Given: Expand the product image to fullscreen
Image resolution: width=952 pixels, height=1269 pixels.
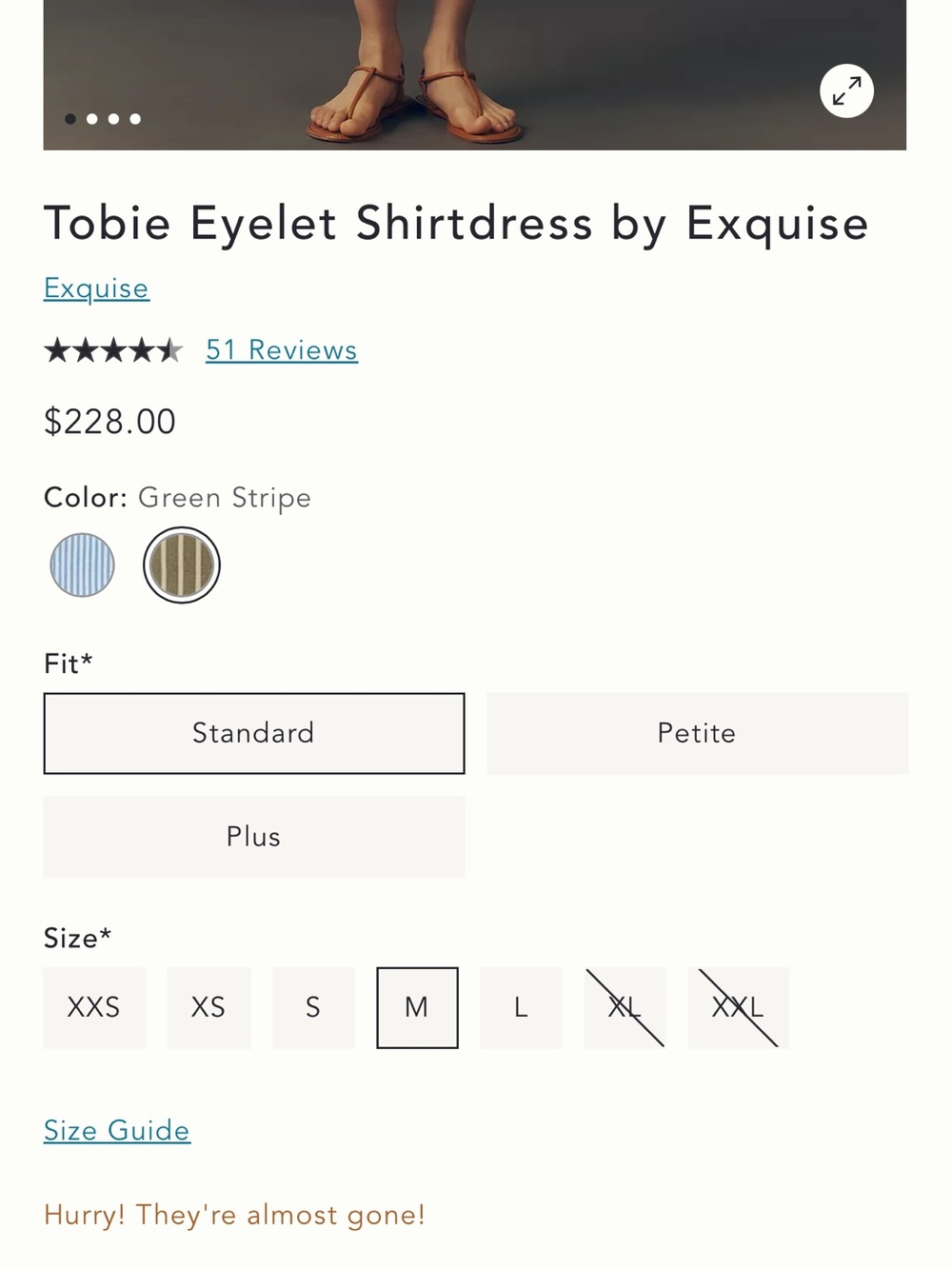Looking at the screenshot, I should [846, 91].
